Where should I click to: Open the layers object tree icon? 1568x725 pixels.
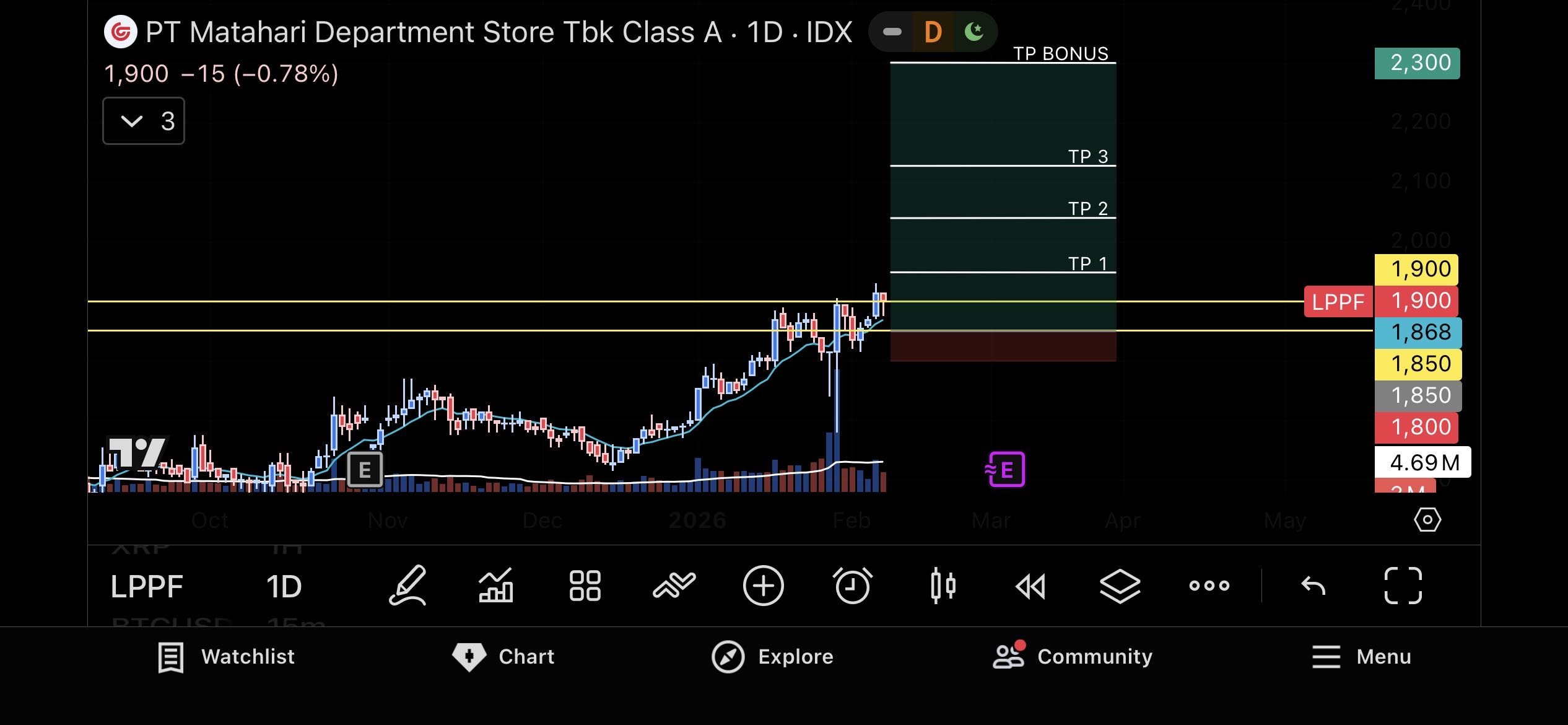[1120, 585]
